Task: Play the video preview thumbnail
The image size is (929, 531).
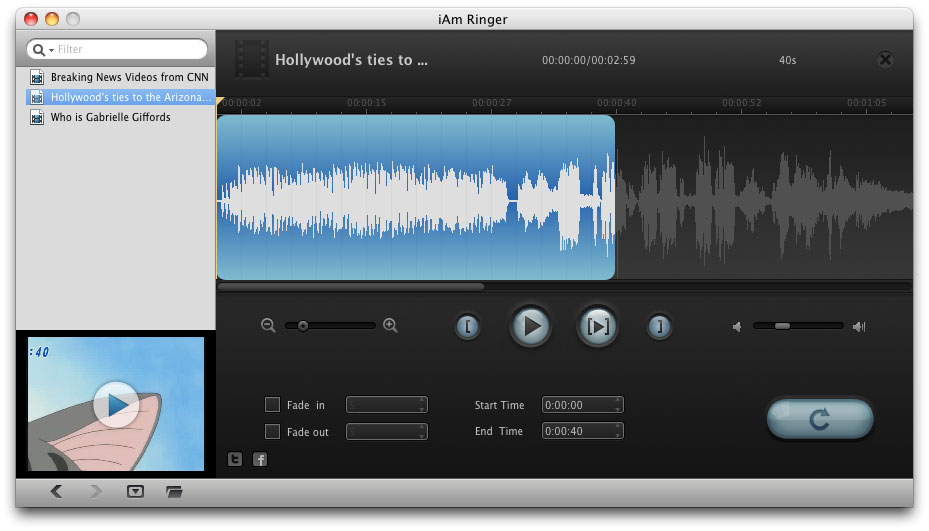Action: pyautogui.click(x=116, y=404)
